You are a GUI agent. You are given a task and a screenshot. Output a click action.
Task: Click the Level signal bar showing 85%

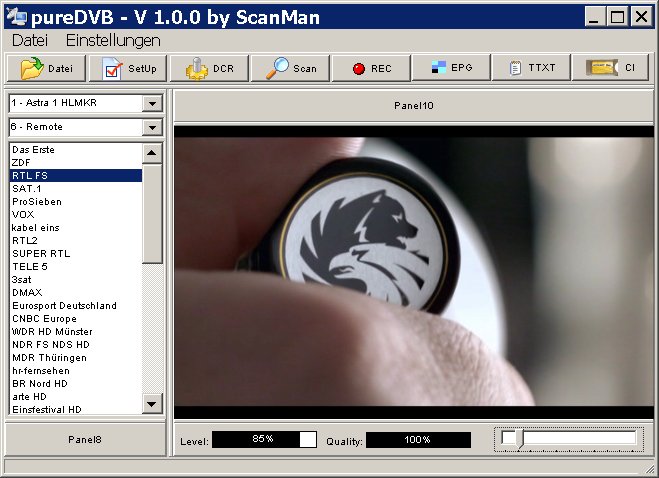(264, 440)
